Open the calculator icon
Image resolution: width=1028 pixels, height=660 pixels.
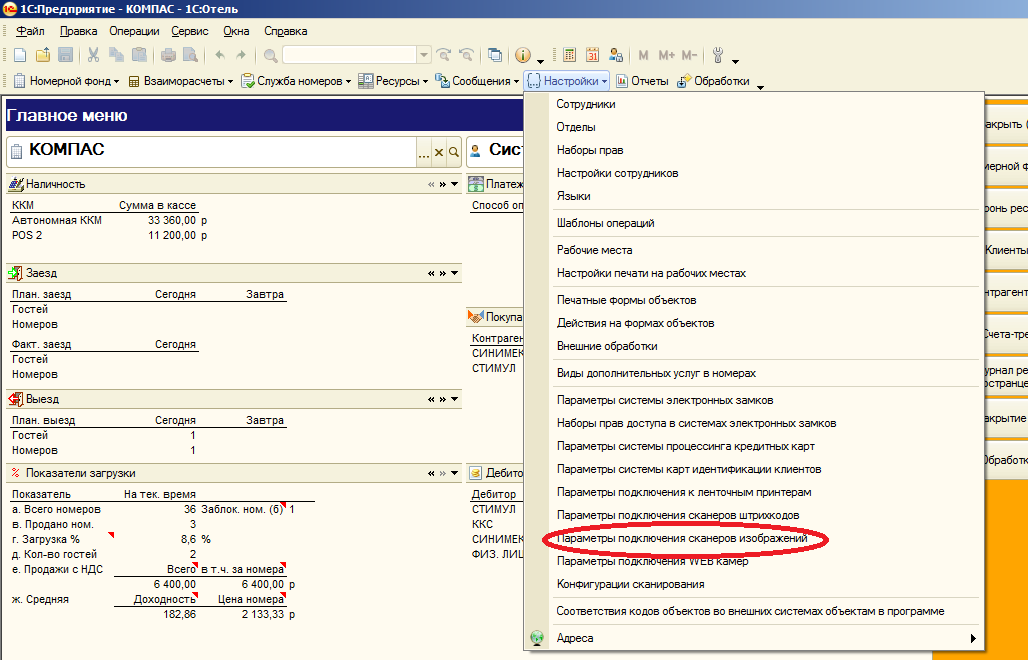click(x=570, y=56)
